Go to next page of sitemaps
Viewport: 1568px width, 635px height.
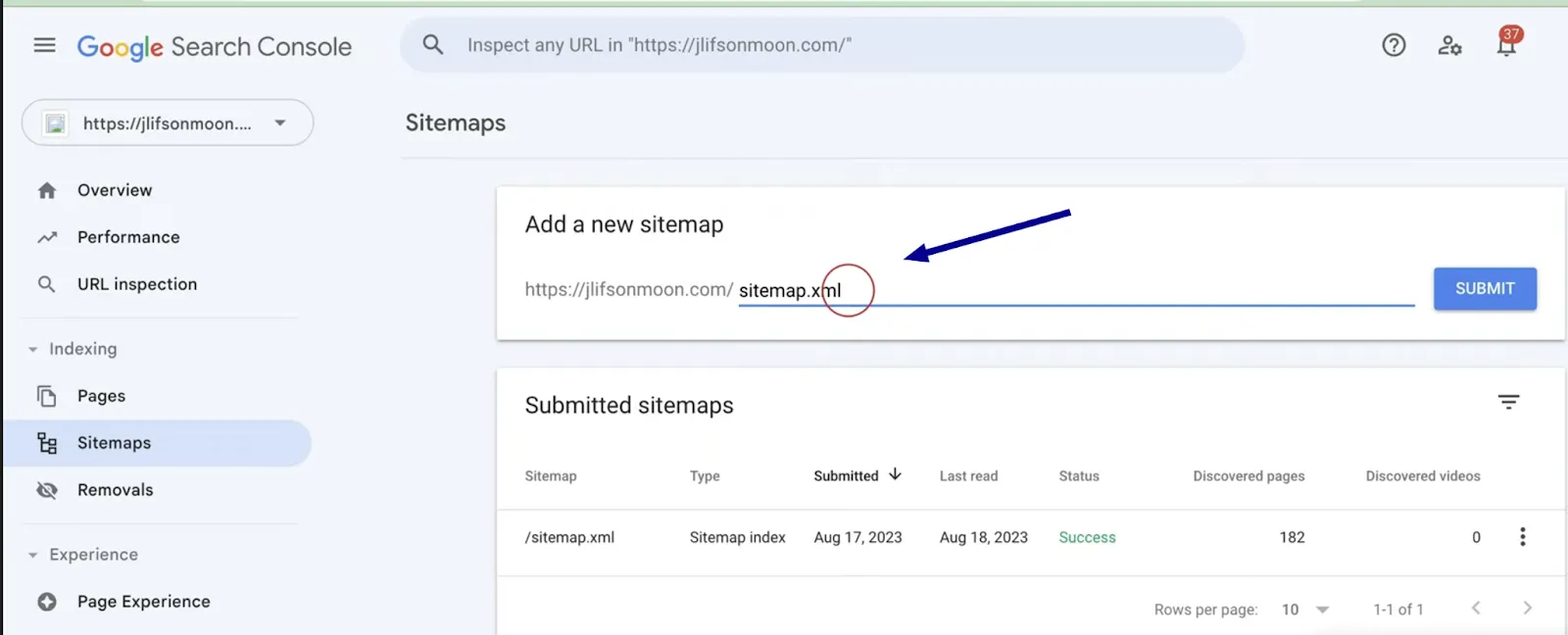1527,609
